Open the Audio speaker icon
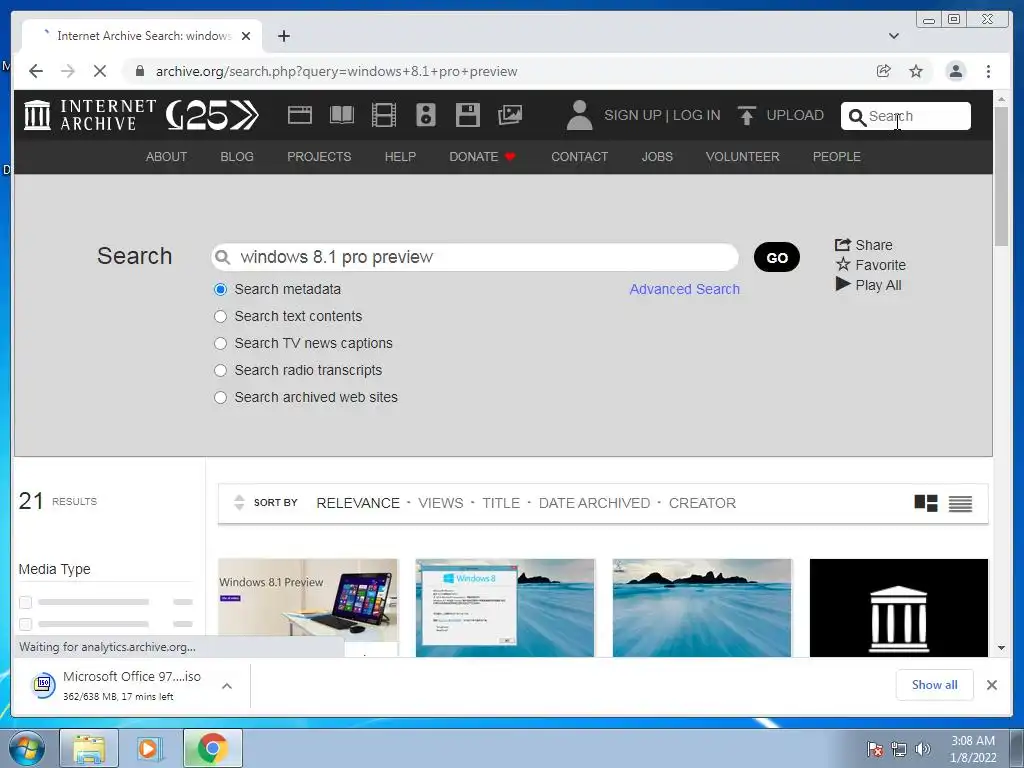Viewport: 1024px width, 768px height. [x=426, y=115]
